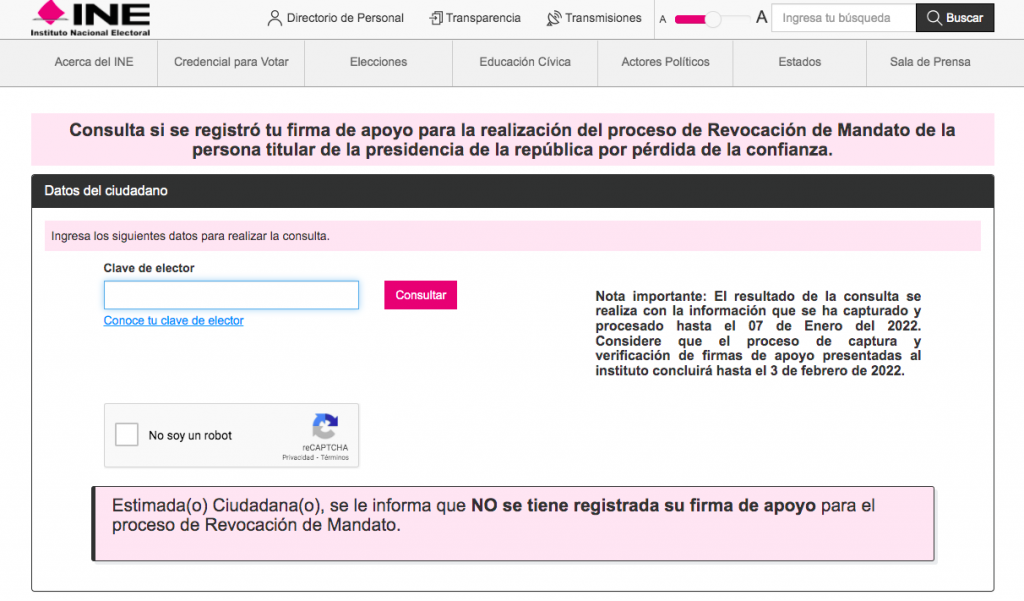
Task: Click the Transparencia document icon
Action: (434, 18)
